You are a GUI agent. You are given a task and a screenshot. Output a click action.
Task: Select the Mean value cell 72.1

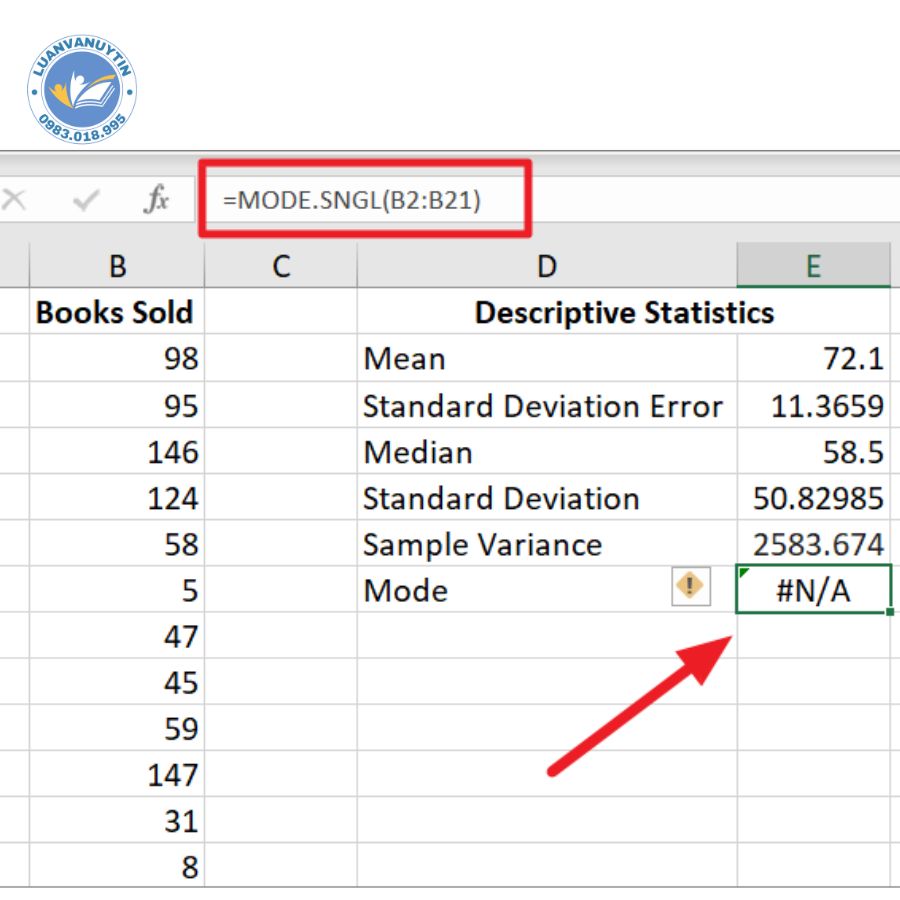tap(813, 359)
